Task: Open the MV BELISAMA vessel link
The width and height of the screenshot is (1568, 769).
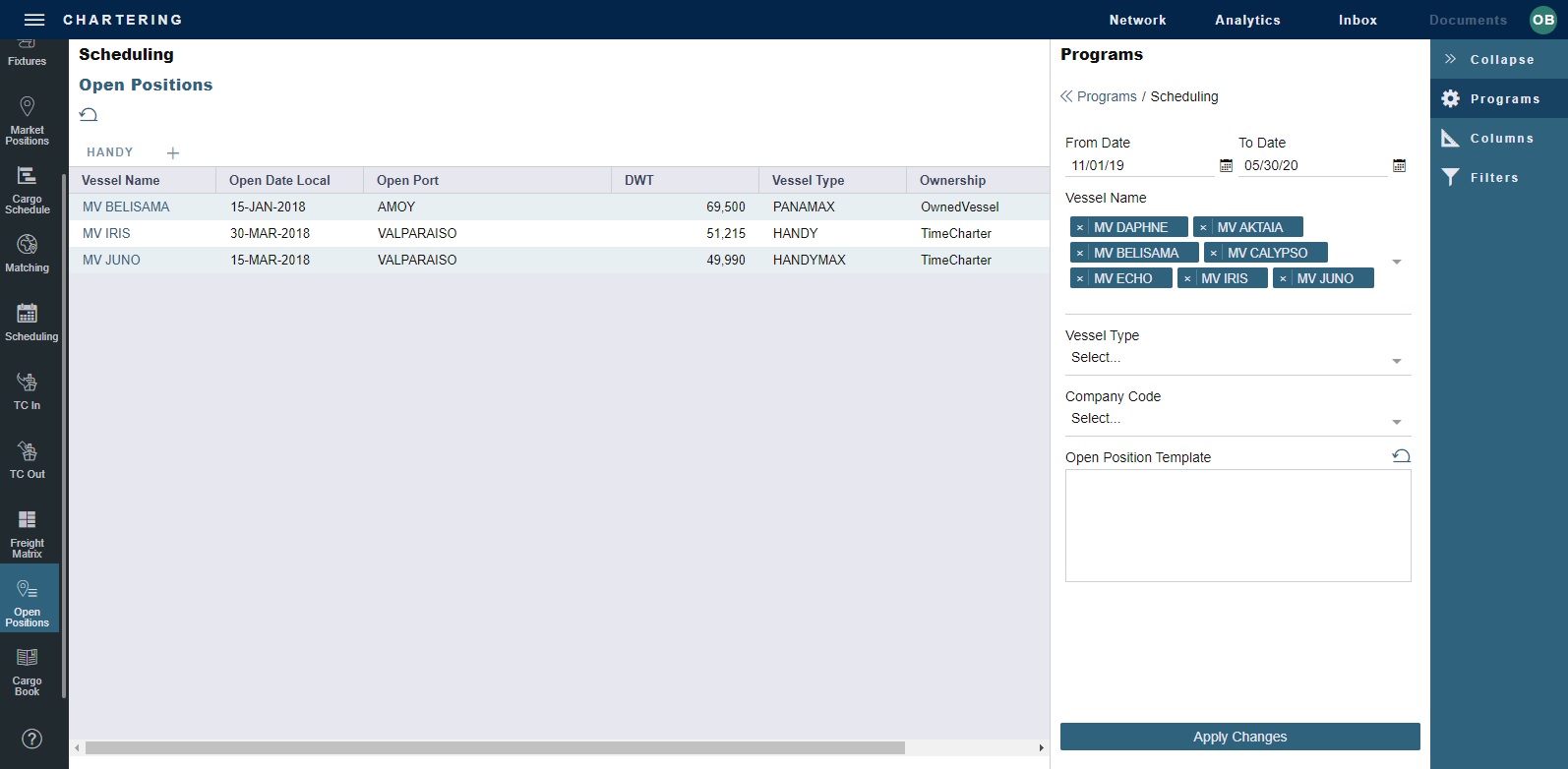Action: tap(126, 207)
